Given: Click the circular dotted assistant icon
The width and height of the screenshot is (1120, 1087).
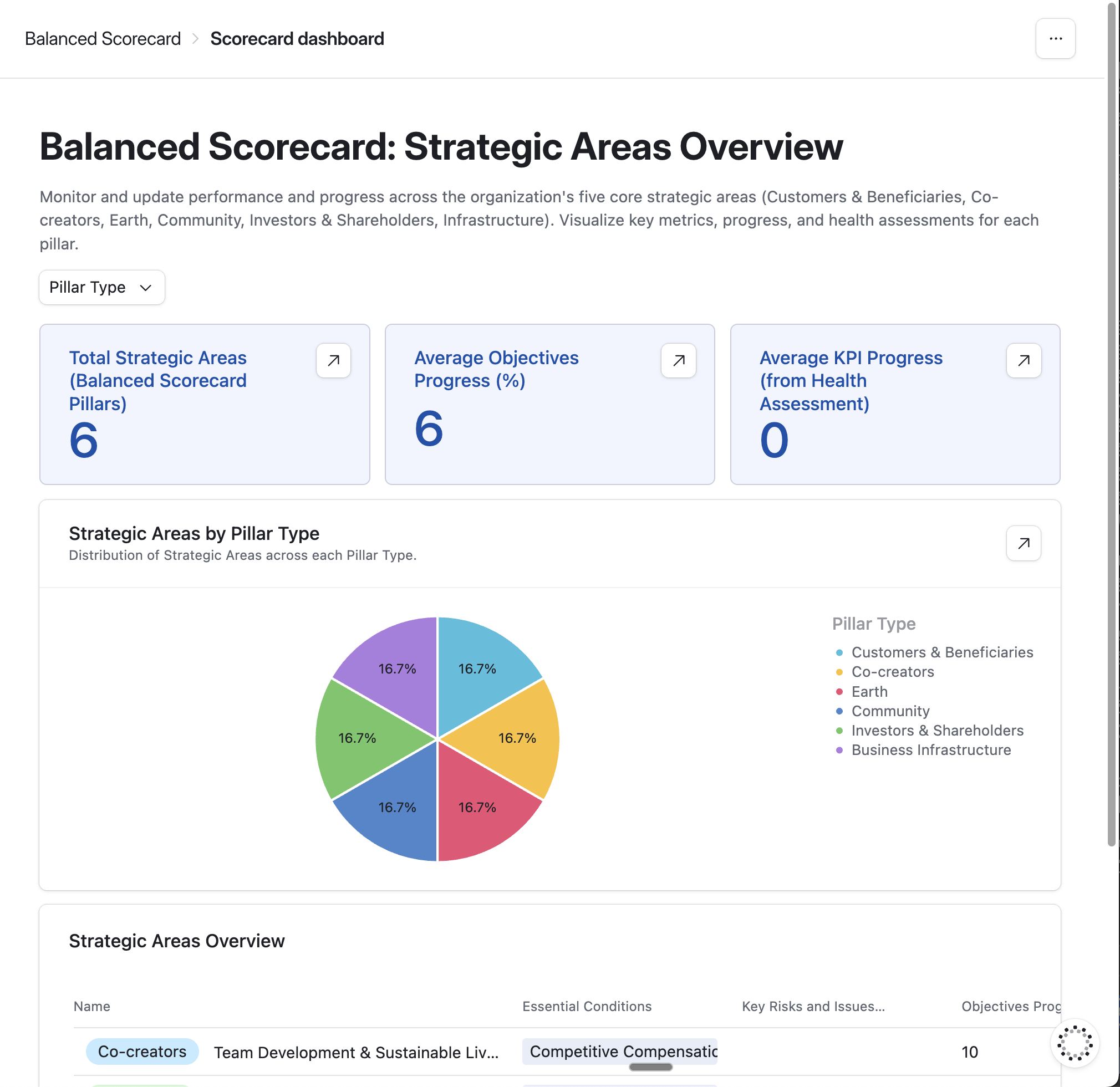Looking at the screenshot, I should [1075, 1043].
